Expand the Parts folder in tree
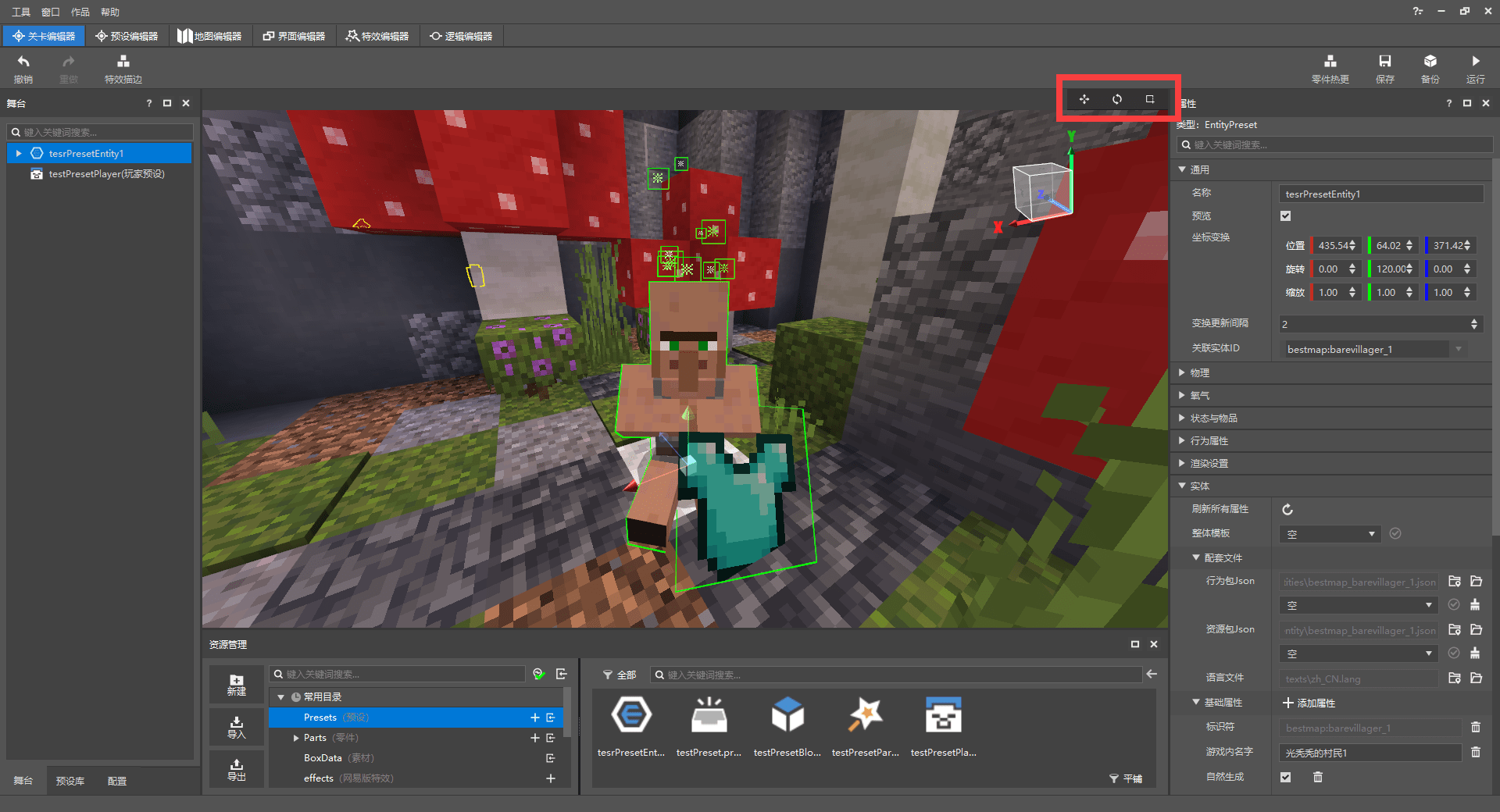 (296, 738)
